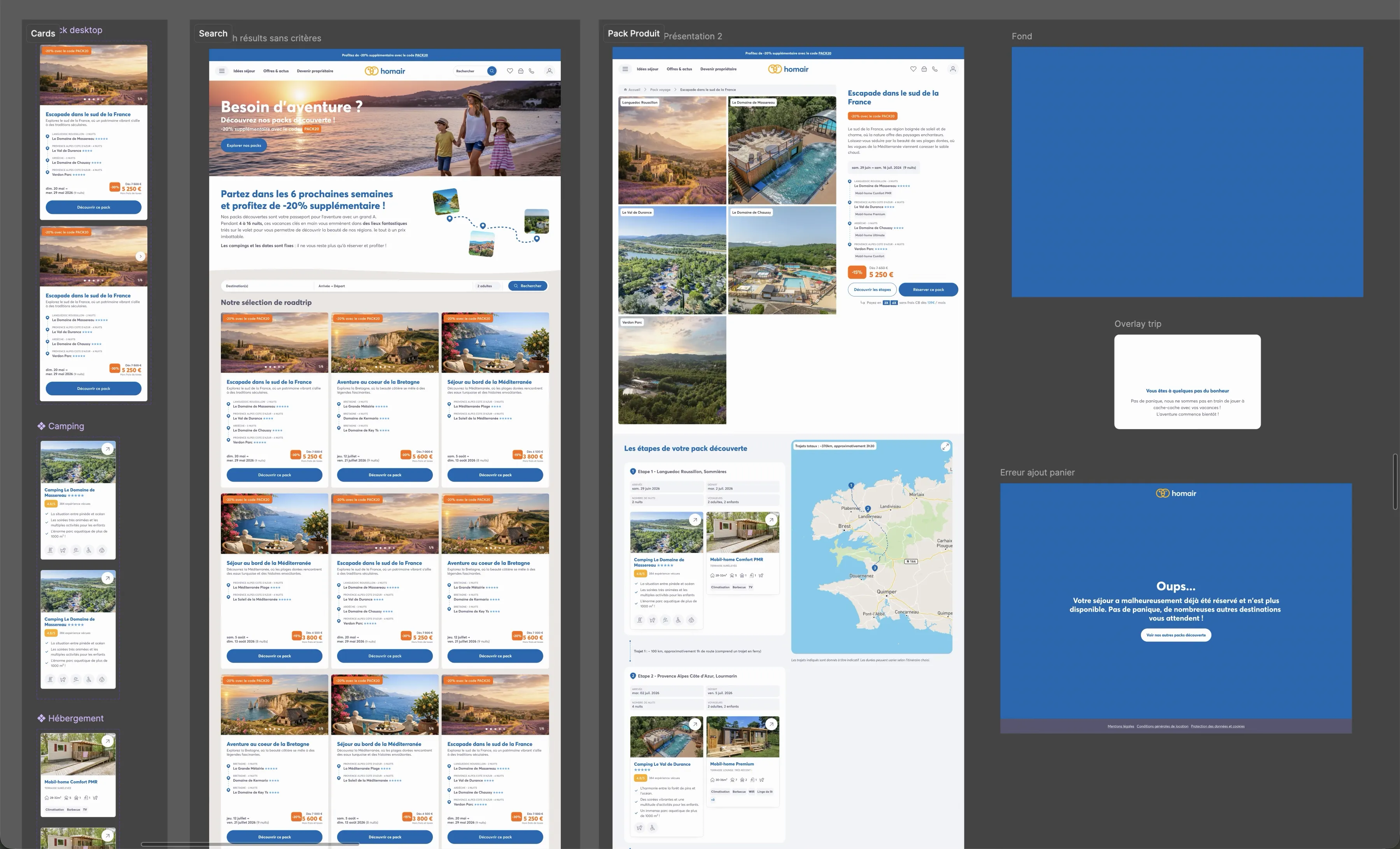Click blue search magnifier icon beside Rechercher field
The width and height of the screenshot is (1400, 849).
[x=492, y=71]
